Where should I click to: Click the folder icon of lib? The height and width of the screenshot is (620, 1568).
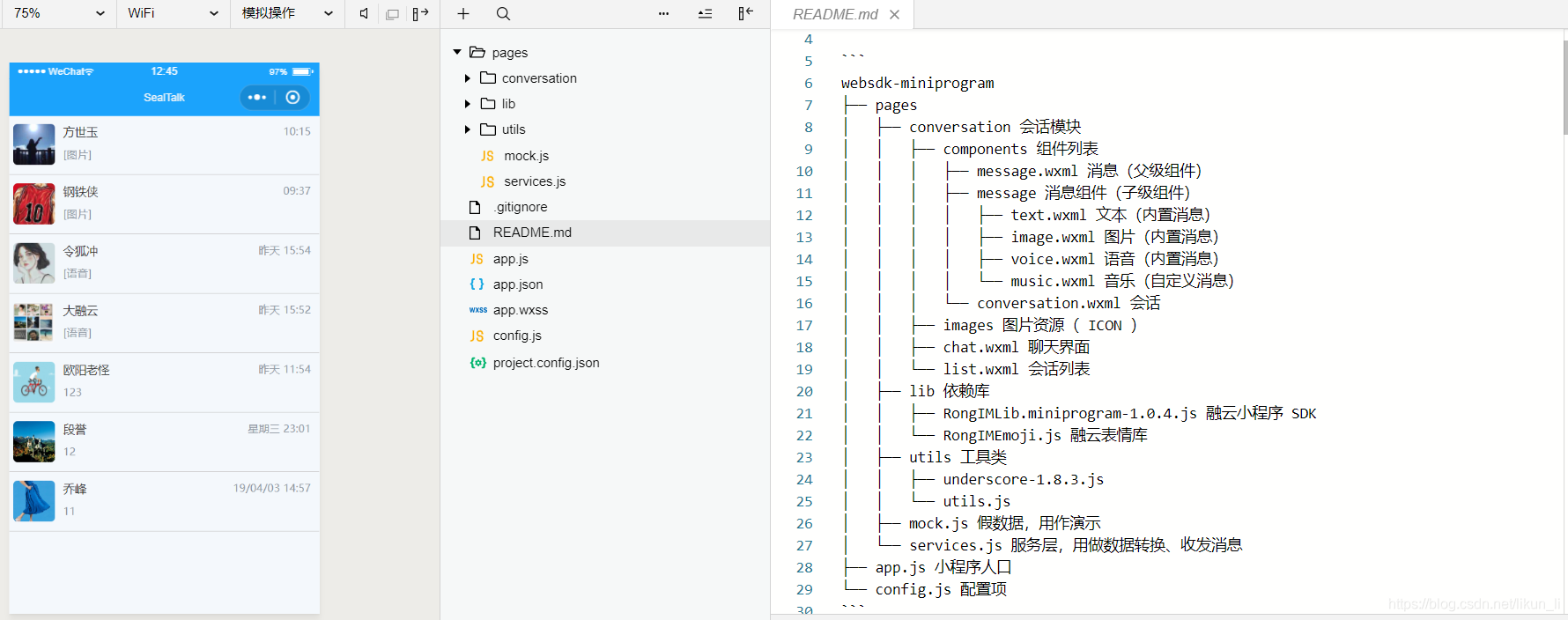pos(488,103)
